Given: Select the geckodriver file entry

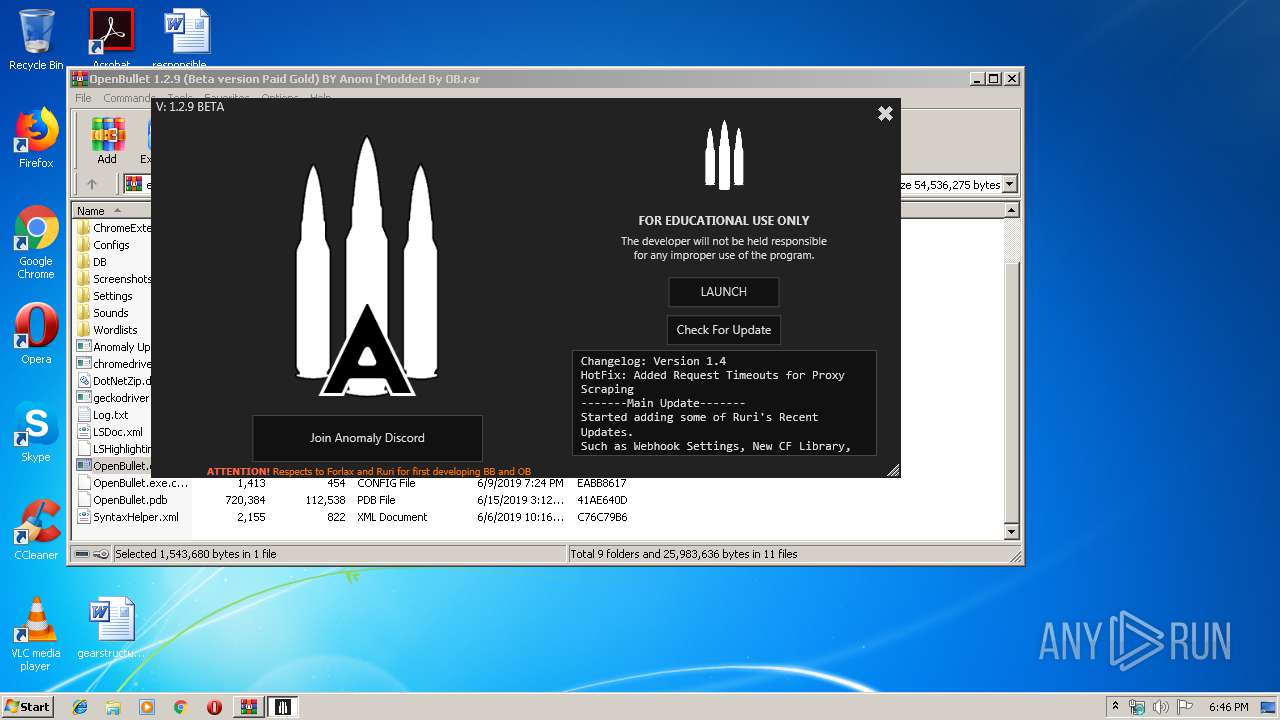Looking at the screenshot, I should click(113, 398).
